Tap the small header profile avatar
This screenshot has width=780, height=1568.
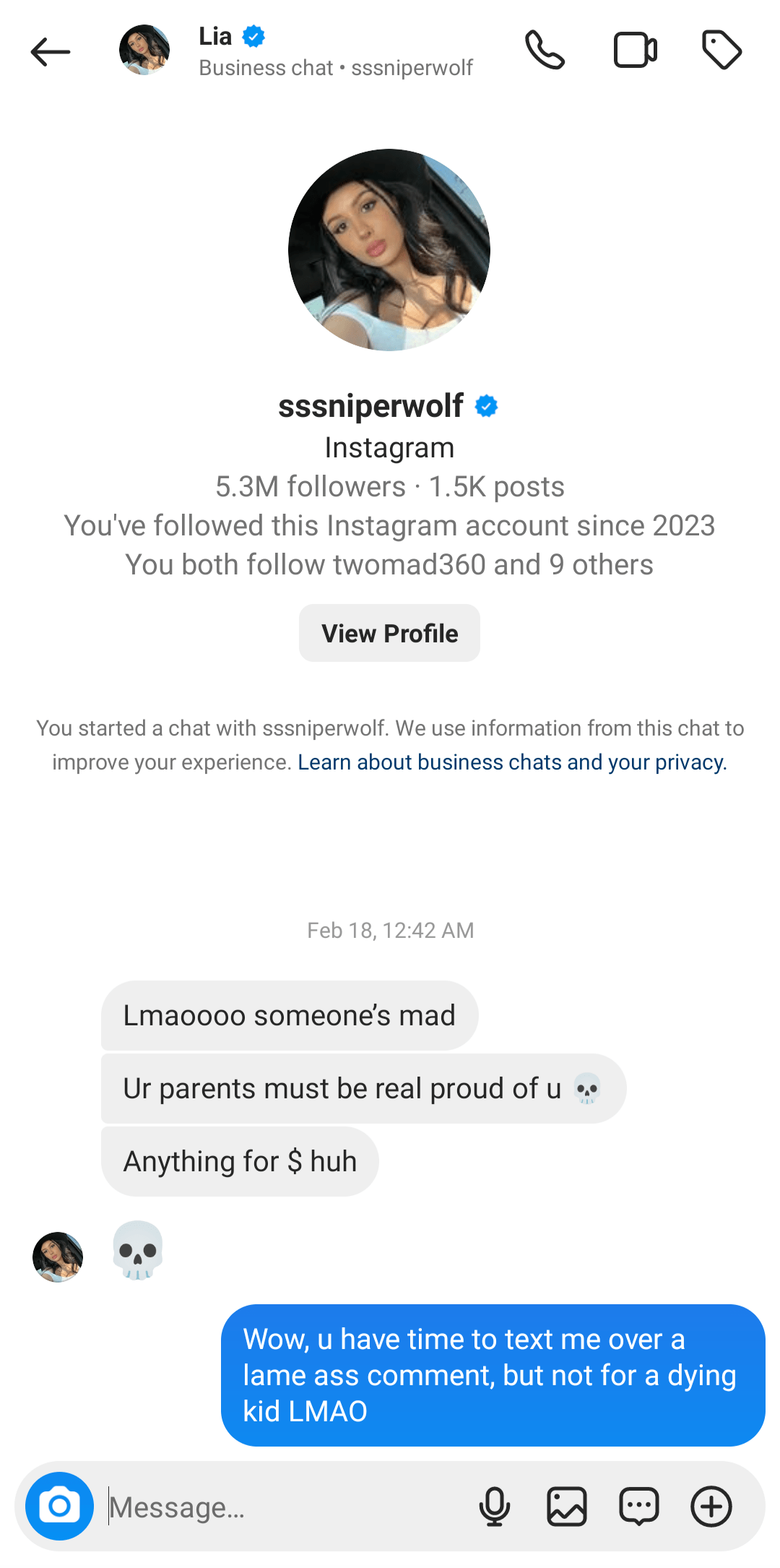[x=144, y=51]
